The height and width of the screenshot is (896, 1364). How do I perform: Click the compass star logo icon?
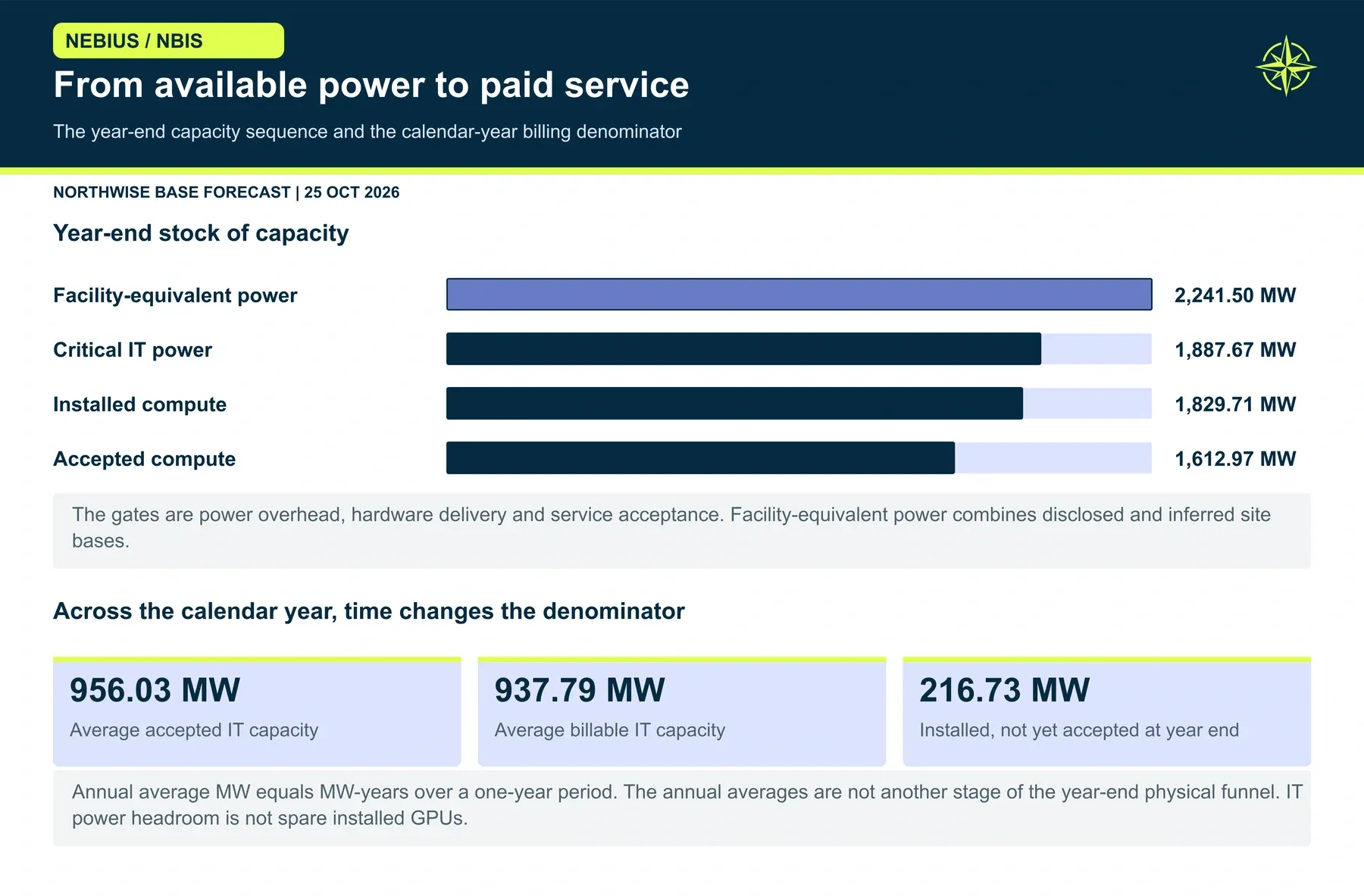(1286, 66)
